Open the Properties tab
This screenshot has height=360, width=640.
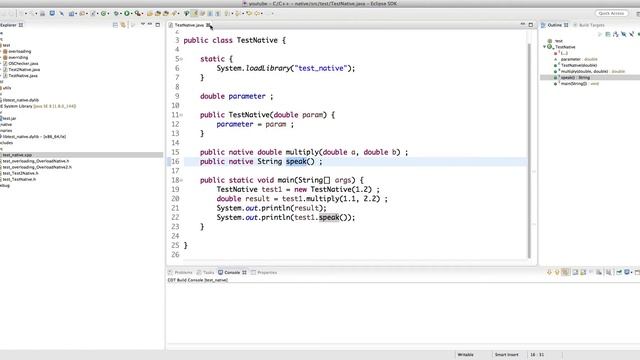[264, 272]
